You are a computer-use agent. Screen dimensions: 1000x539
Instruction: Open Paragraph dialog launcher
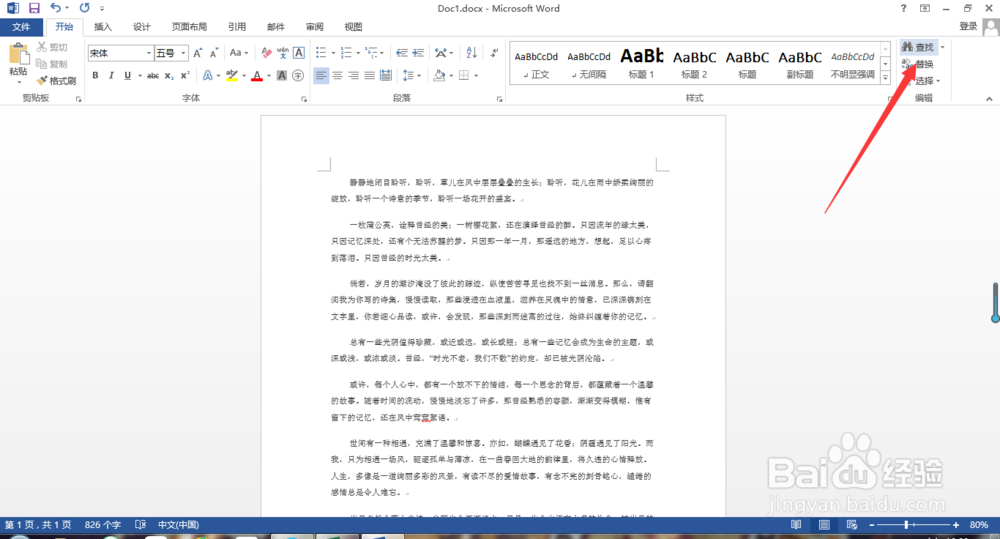[x=499, y=99]
